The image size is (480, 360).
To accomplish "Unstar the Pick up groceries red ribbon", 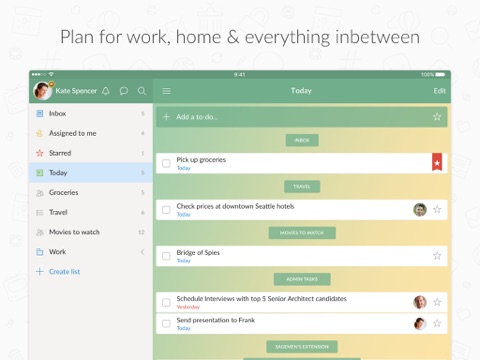I will tap(437, 162).
